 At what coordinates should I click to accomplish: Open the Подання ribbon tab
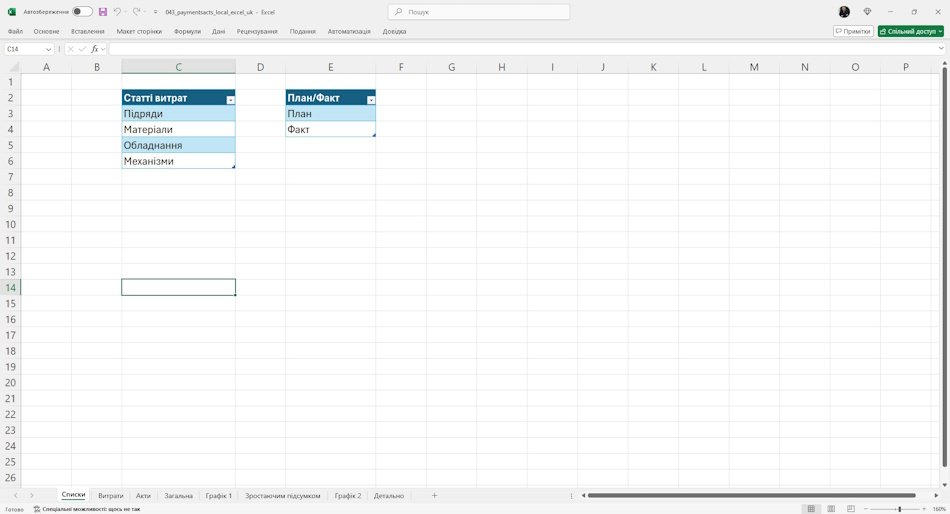(302, 31)
